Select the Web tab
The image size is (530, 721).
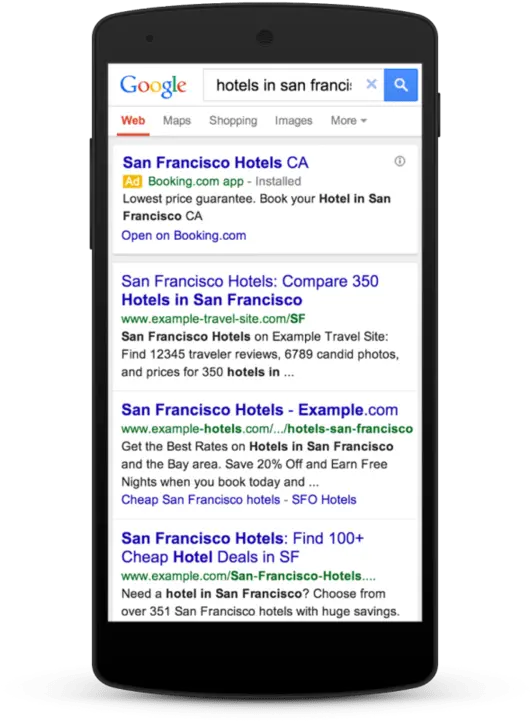click(133, 120)
